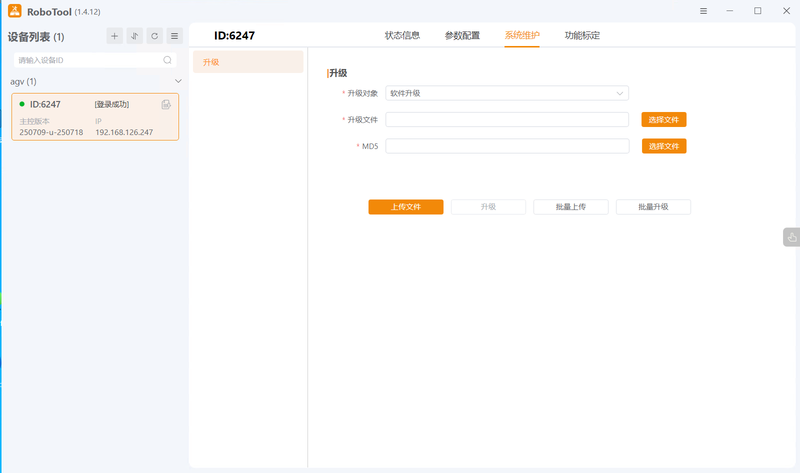Click the 批量升级 button

click(x=653, y=207)
